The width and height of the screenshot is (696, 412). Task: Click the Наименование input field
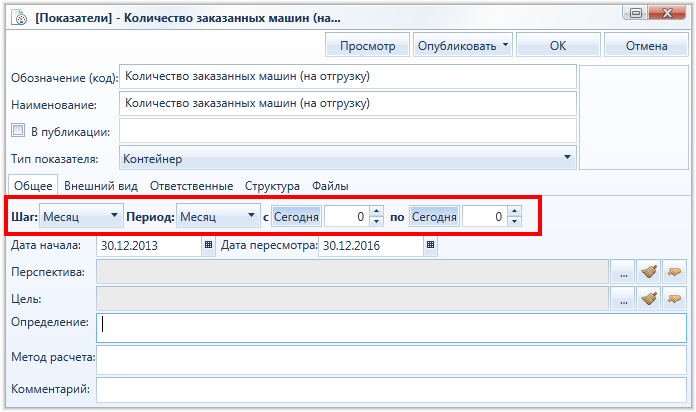click(348, 103)
